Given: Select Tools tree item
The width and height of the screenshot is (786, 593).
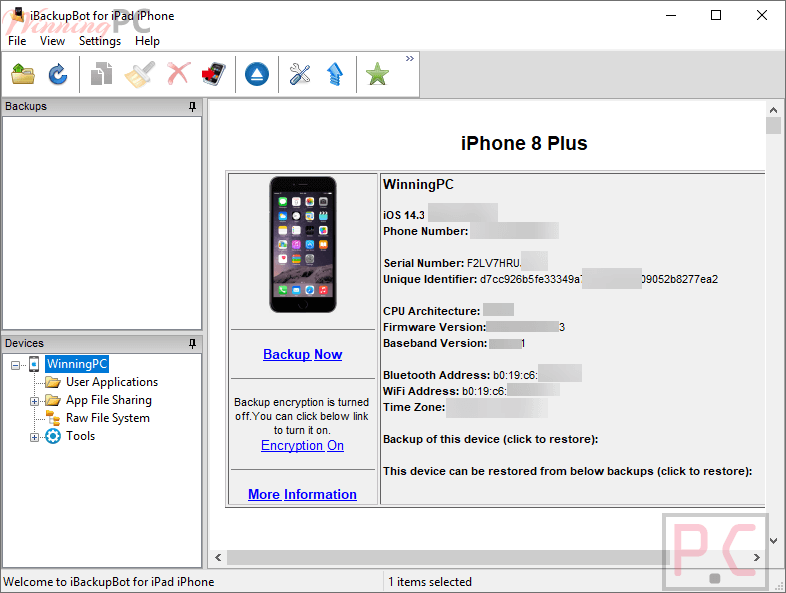Looking at the screenshot, I should [80, 436].
